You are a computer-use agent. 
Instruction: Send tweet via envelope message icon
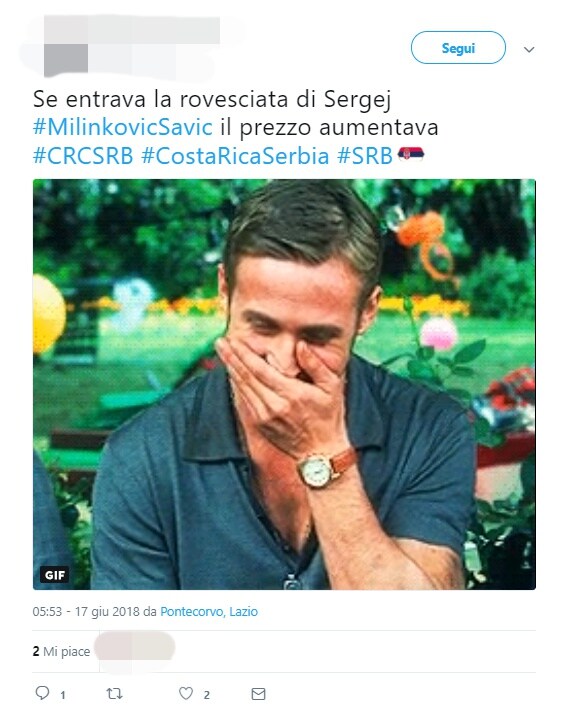(258, 694)
